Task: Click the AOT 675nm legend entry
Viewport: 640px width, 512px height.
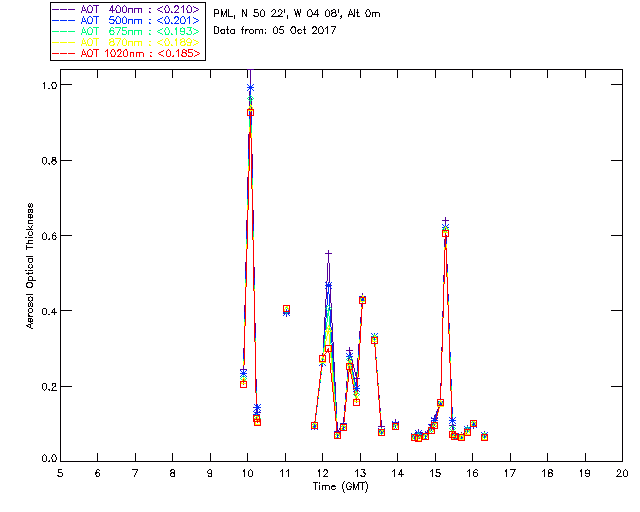Action: point(127,31)
